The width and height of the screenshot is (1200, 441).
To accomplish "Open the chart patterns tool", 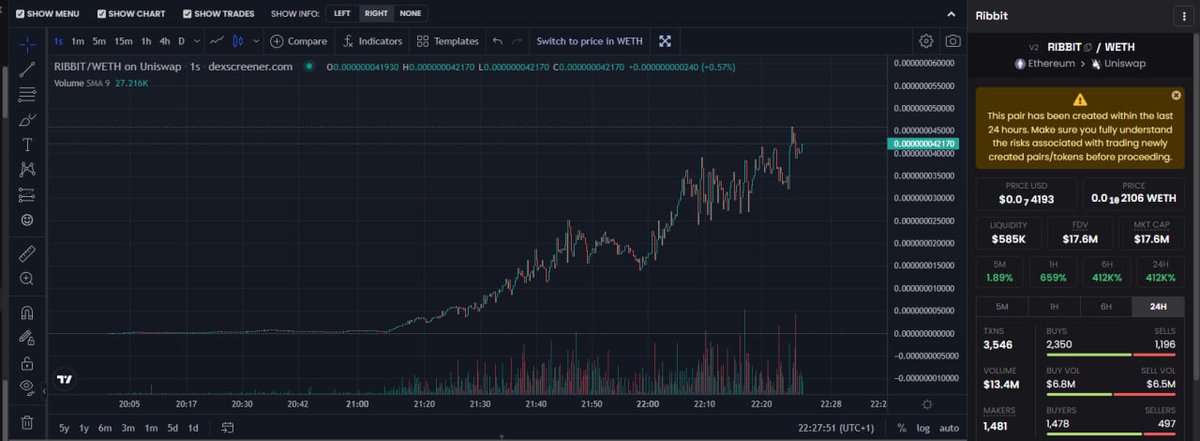I will pyautogui.click(x=28, y=169).
